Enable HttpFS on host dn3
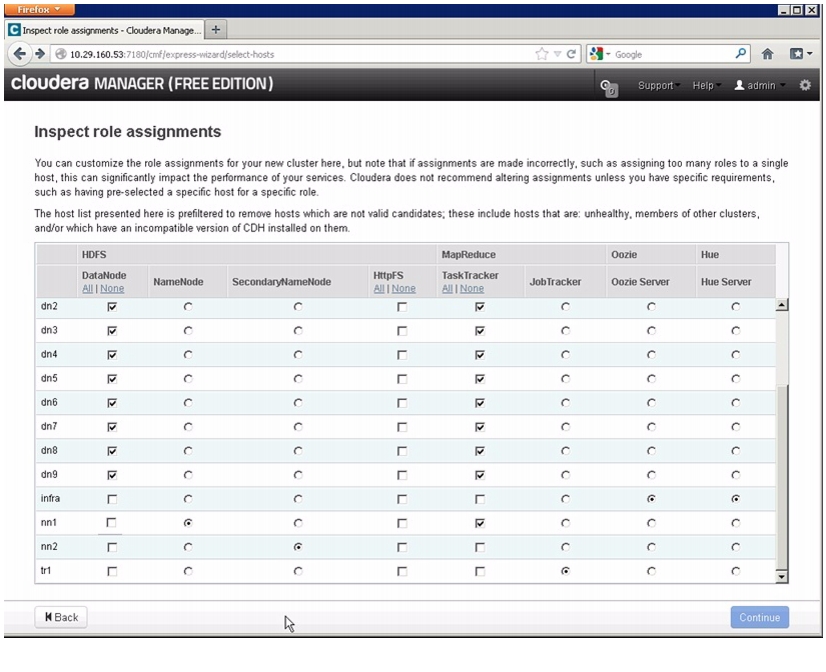826x672 pixels. pyautogui.click(x=402, y=331)
